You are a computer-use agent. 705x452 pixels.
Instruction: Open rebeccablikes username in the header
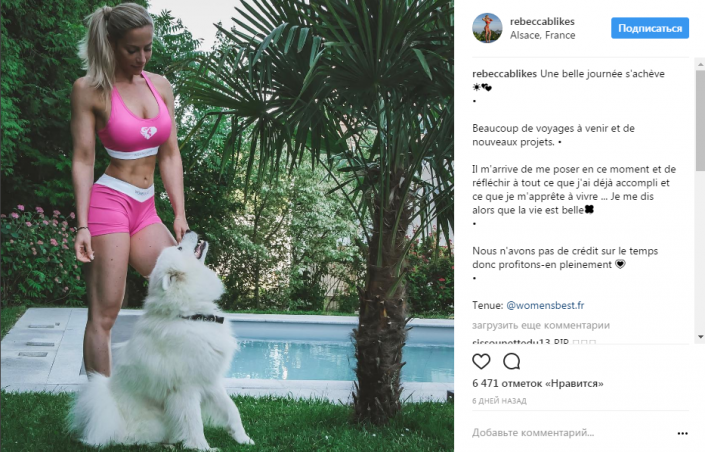tap(542, 21)
